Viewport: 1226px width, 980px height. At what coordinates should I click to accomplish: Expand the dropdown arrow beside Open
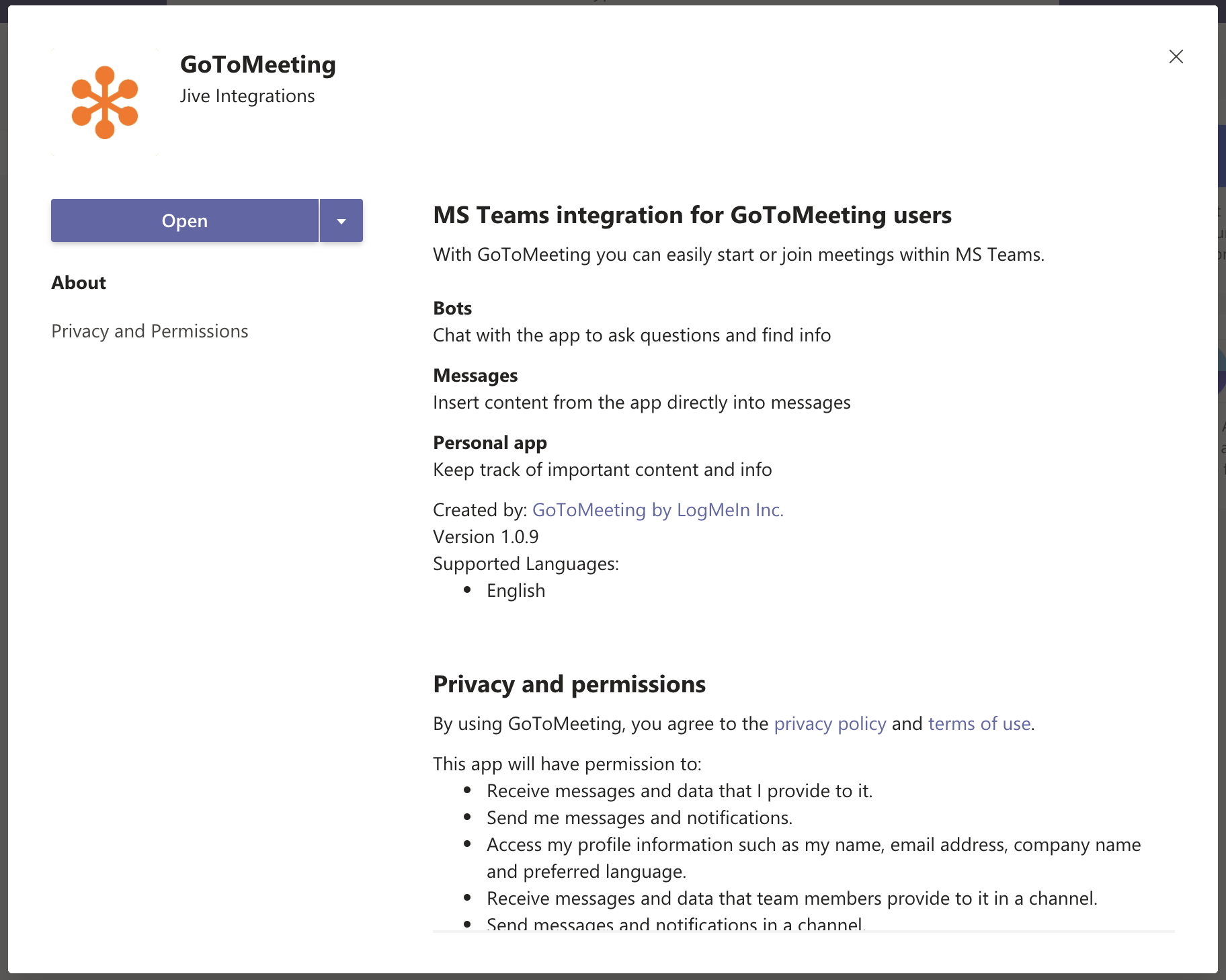(x=341, y=221)
